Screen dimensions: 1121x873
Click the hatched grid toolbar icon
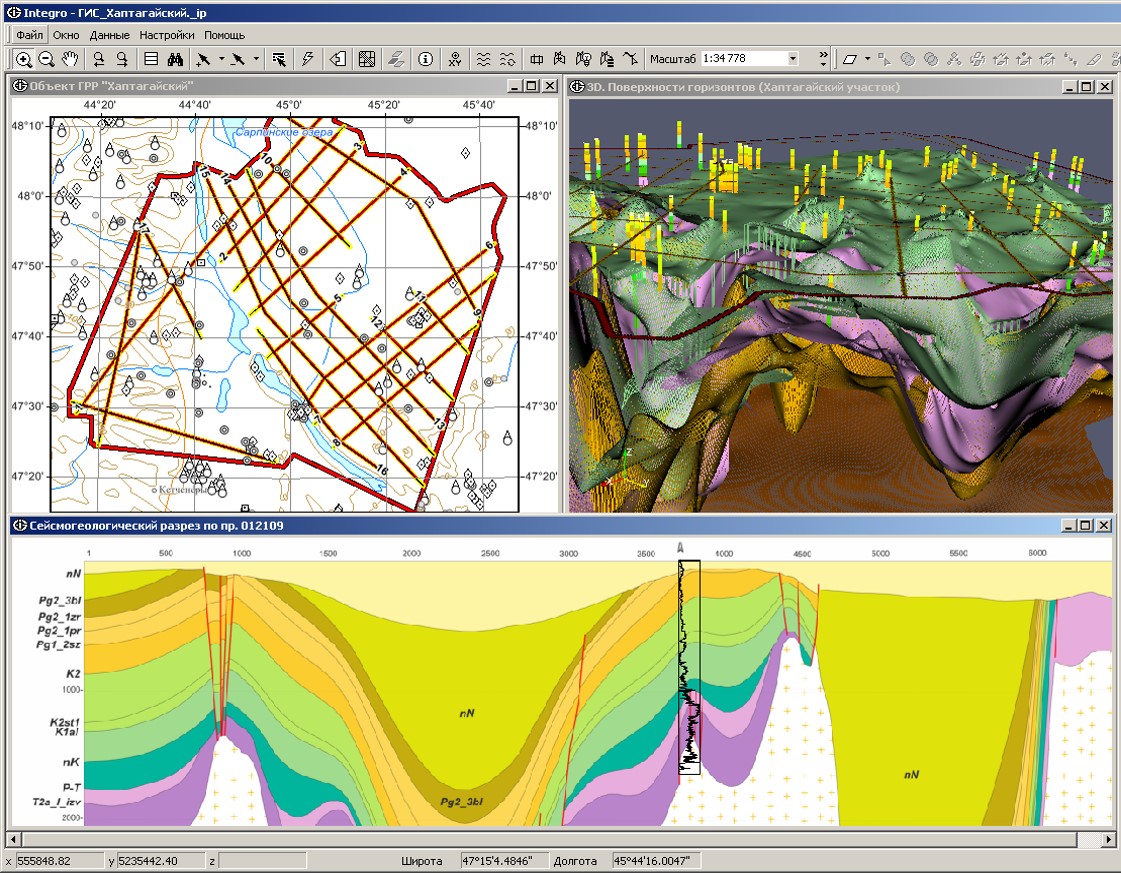tap(367, 59)
